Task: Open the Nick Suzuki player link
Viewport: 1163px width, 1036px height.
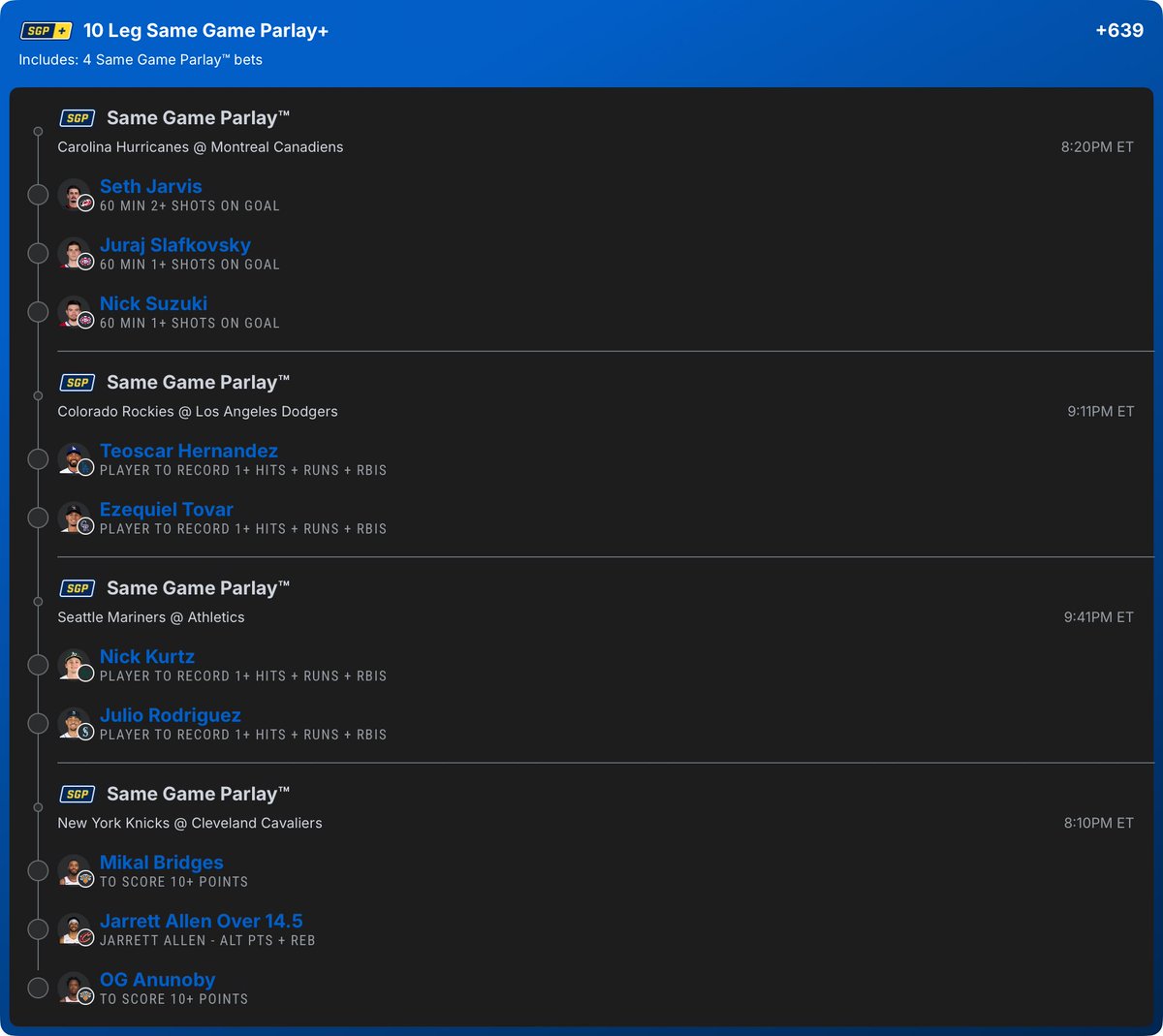Action: coord(153,303)
